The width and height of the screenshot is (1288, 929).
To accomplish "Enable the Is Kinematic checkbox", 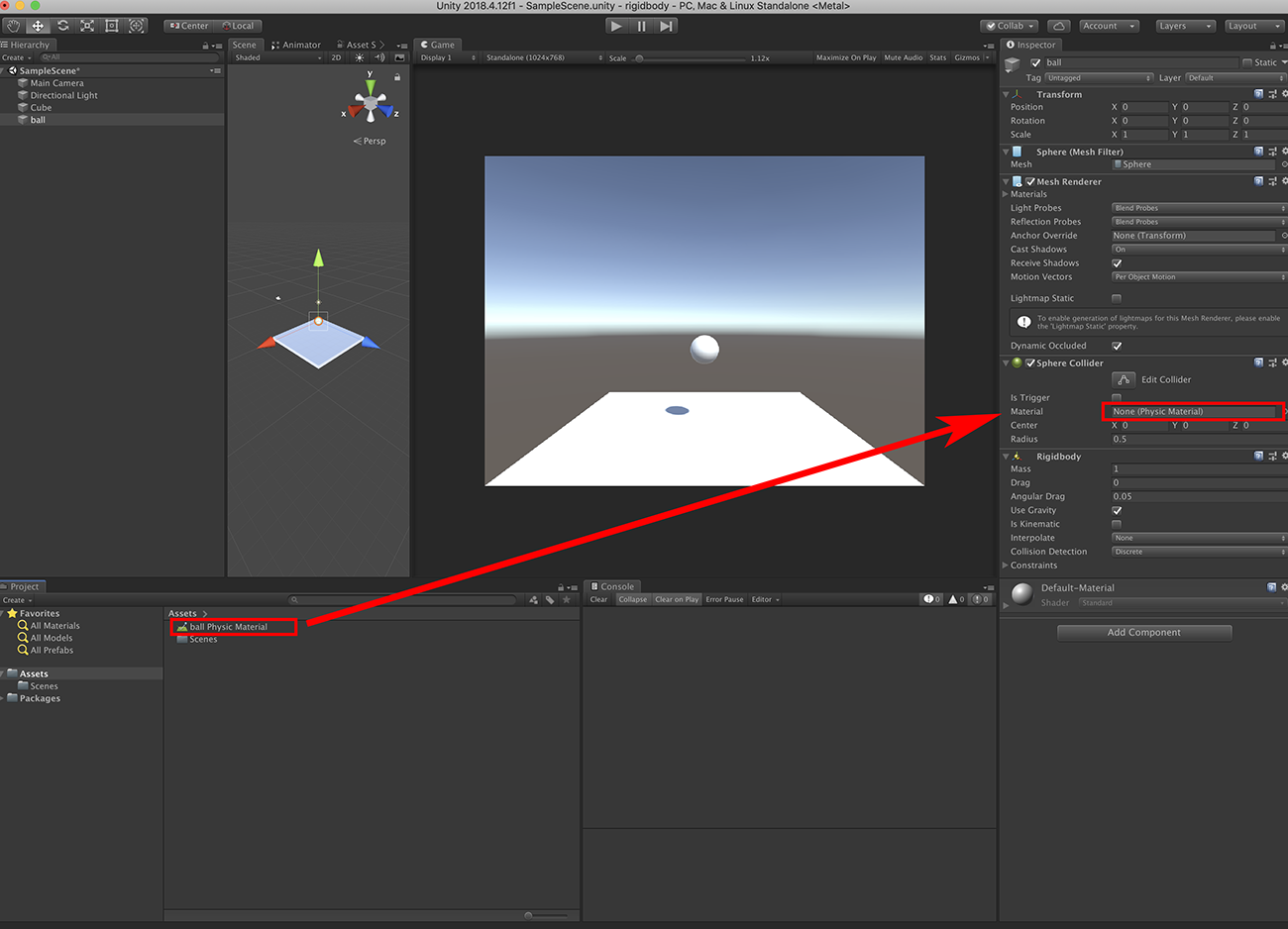I will click(1117, 523).
